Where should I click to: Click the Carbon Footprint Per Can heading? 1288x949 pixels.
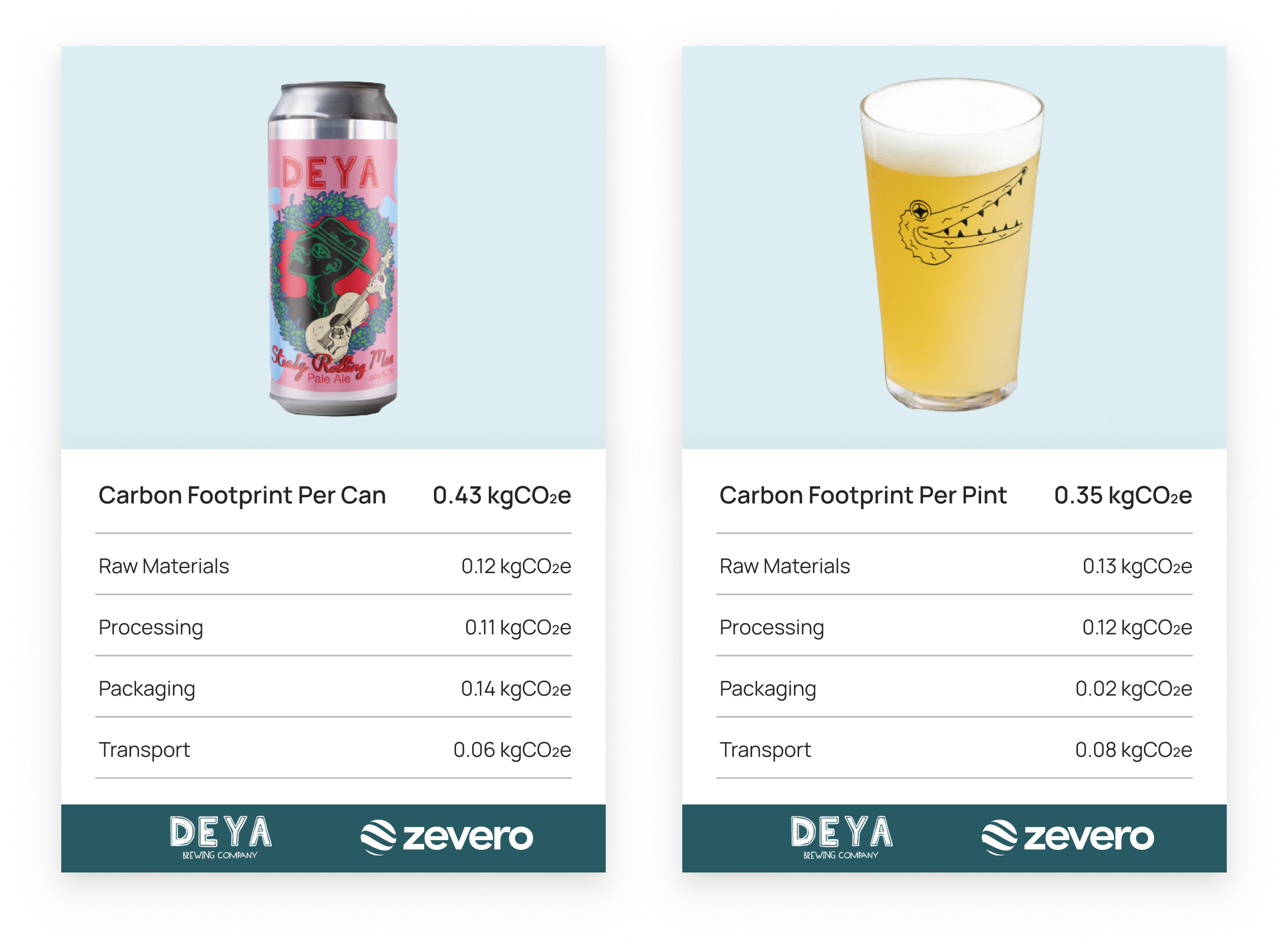click(x=242, y=495)
